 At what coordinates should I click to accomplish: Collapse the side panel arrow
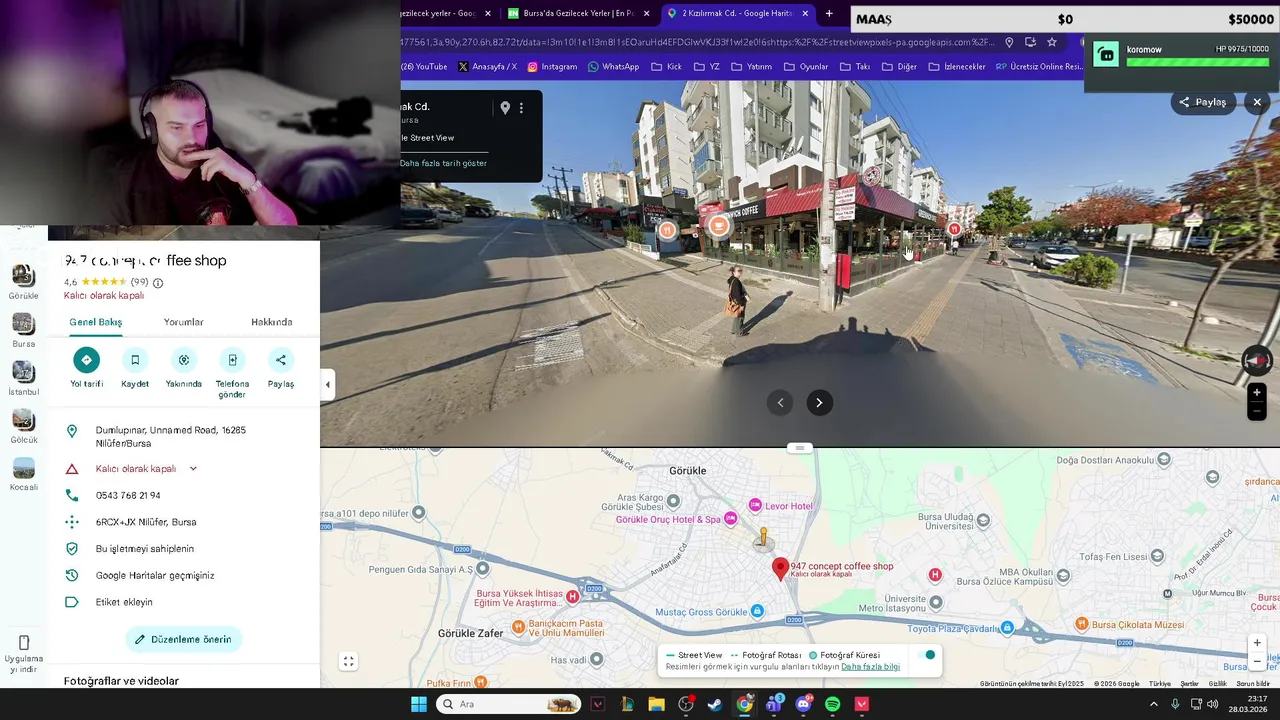tap(327, 384)
